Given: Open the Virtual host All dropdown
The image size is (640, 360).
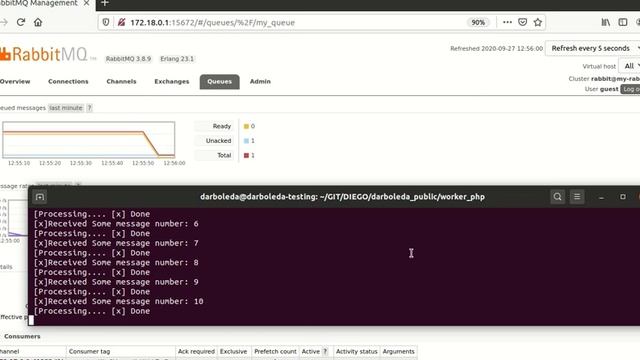Looking at the screenshot, I should 629,66.
